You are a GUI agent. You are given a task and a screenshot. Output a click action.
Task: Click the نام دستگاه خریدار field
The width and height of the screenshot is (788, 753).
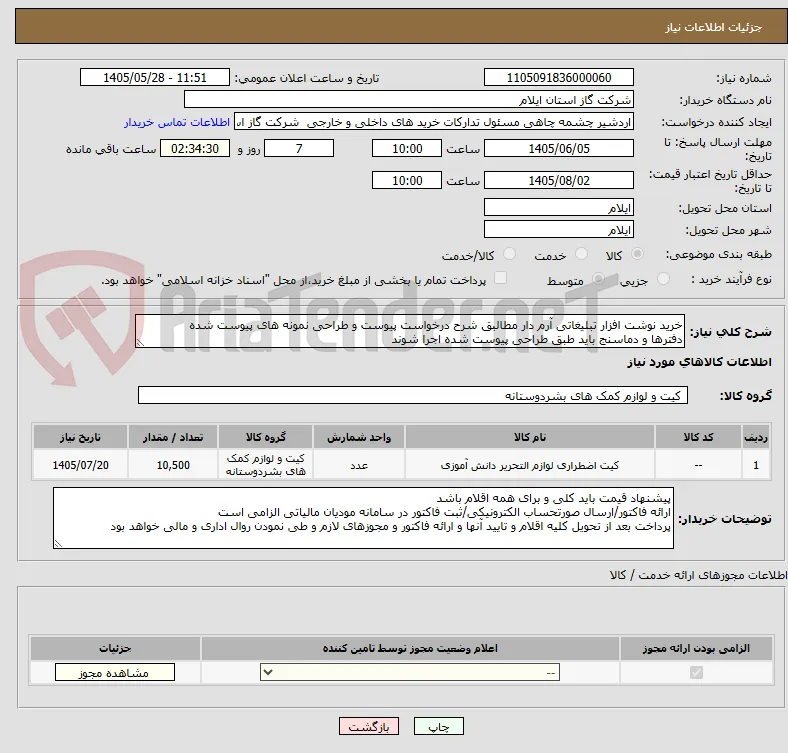(409, 100)
